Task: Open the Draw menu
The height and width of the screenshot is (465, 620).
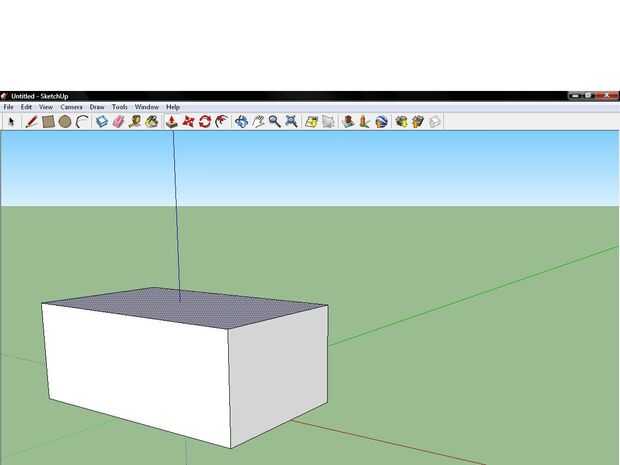Action: click(x=97, y=107)
